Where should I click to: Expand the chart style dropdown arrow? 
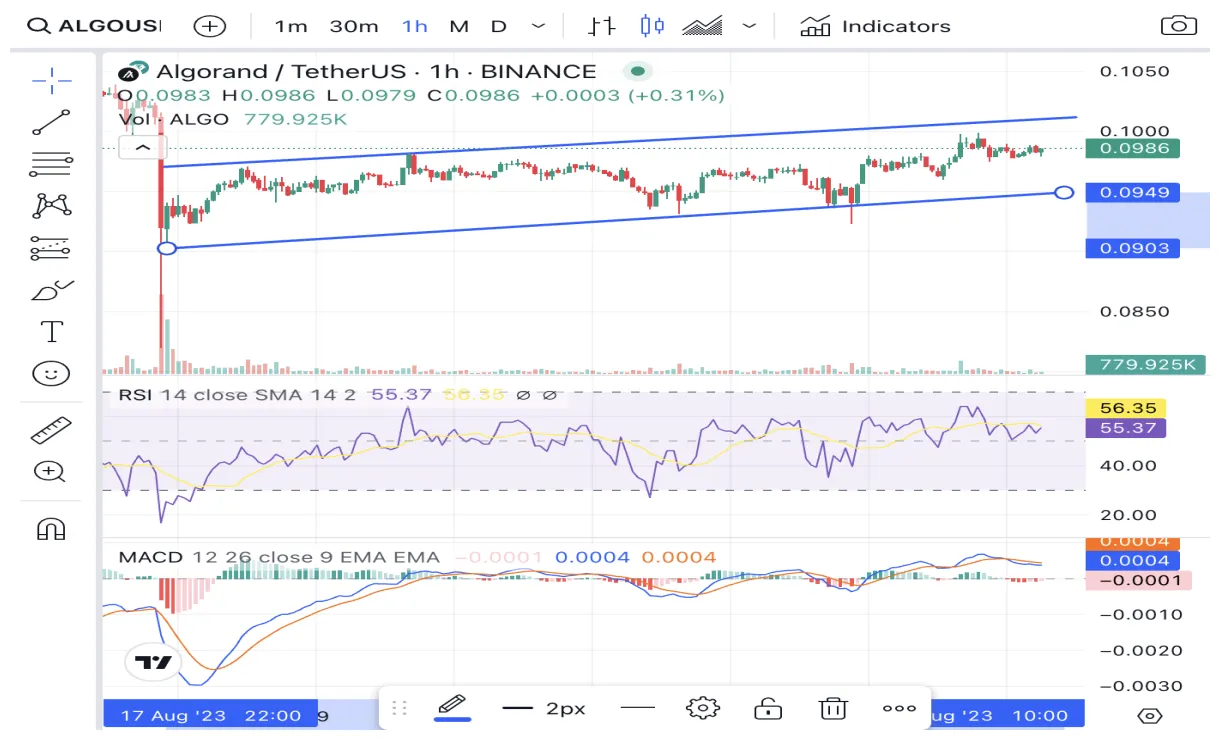[749, 26]
